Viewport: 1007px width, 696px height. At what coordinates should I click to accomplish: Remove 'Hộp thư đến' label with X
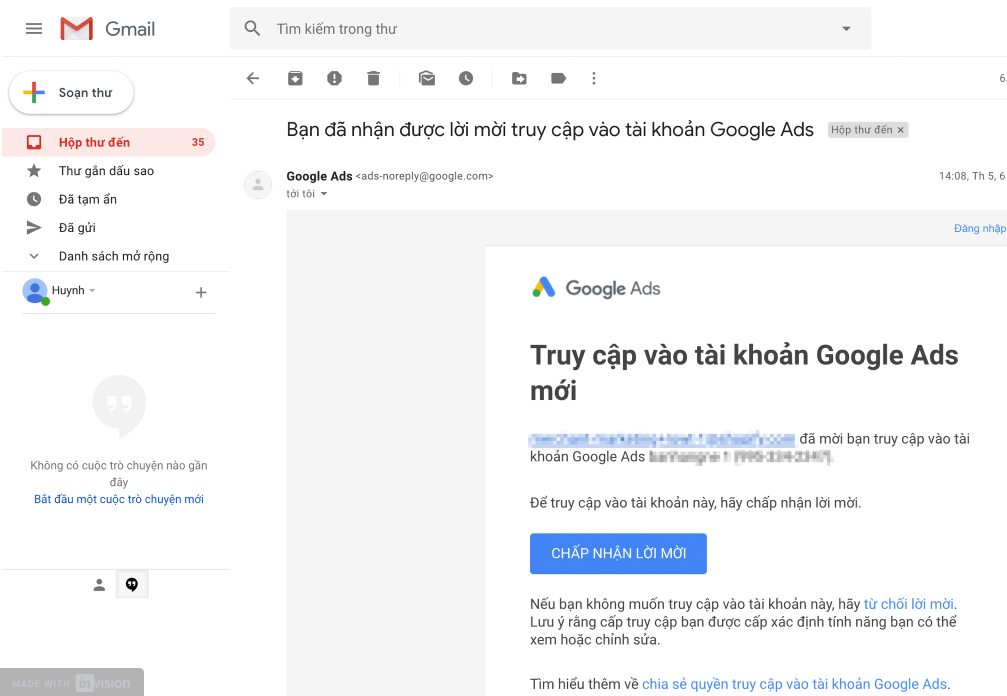point(900,130)
